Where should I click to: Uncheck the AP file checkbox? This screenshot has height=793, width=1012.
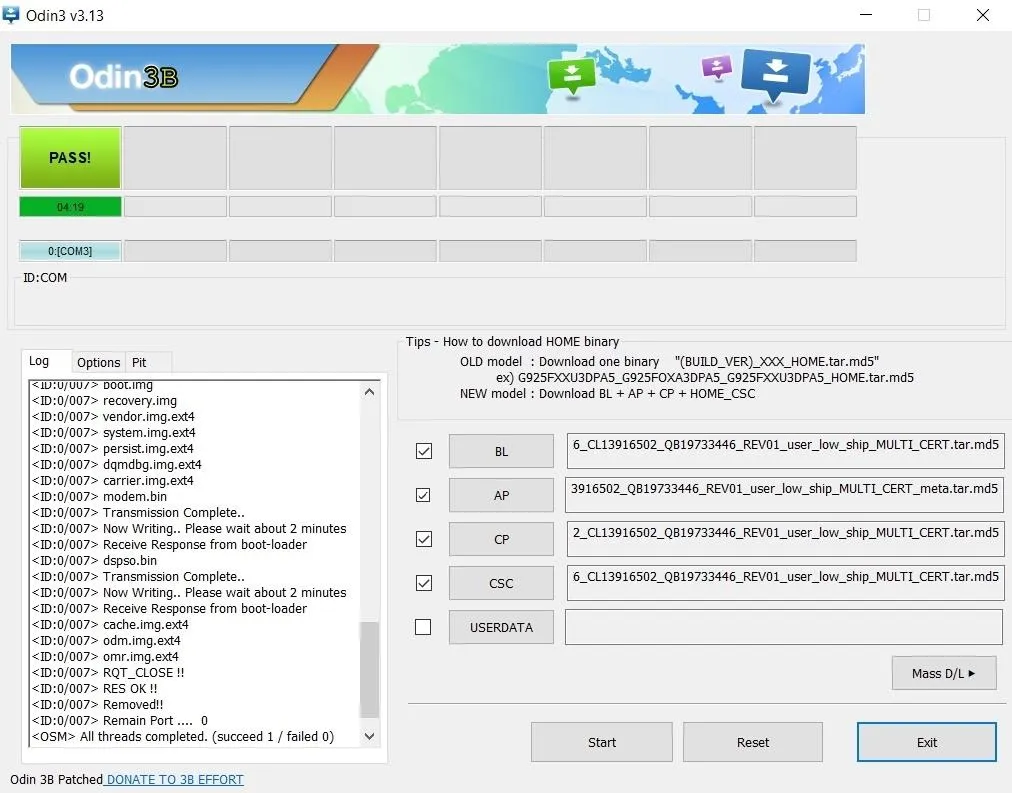tap(423, 495)
